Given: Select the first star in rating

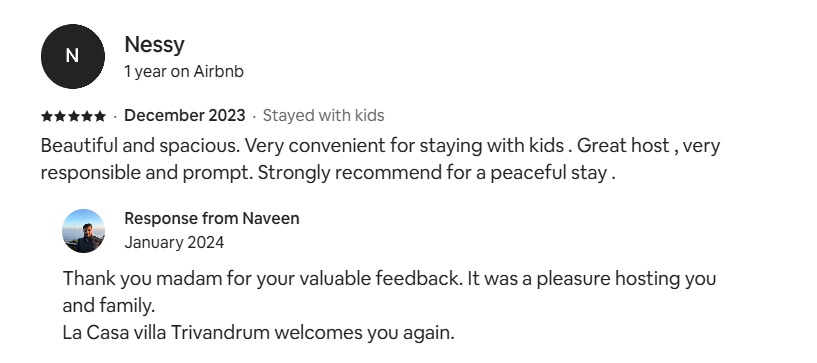Looking at the screenshot, I should [x=46, y=116].
